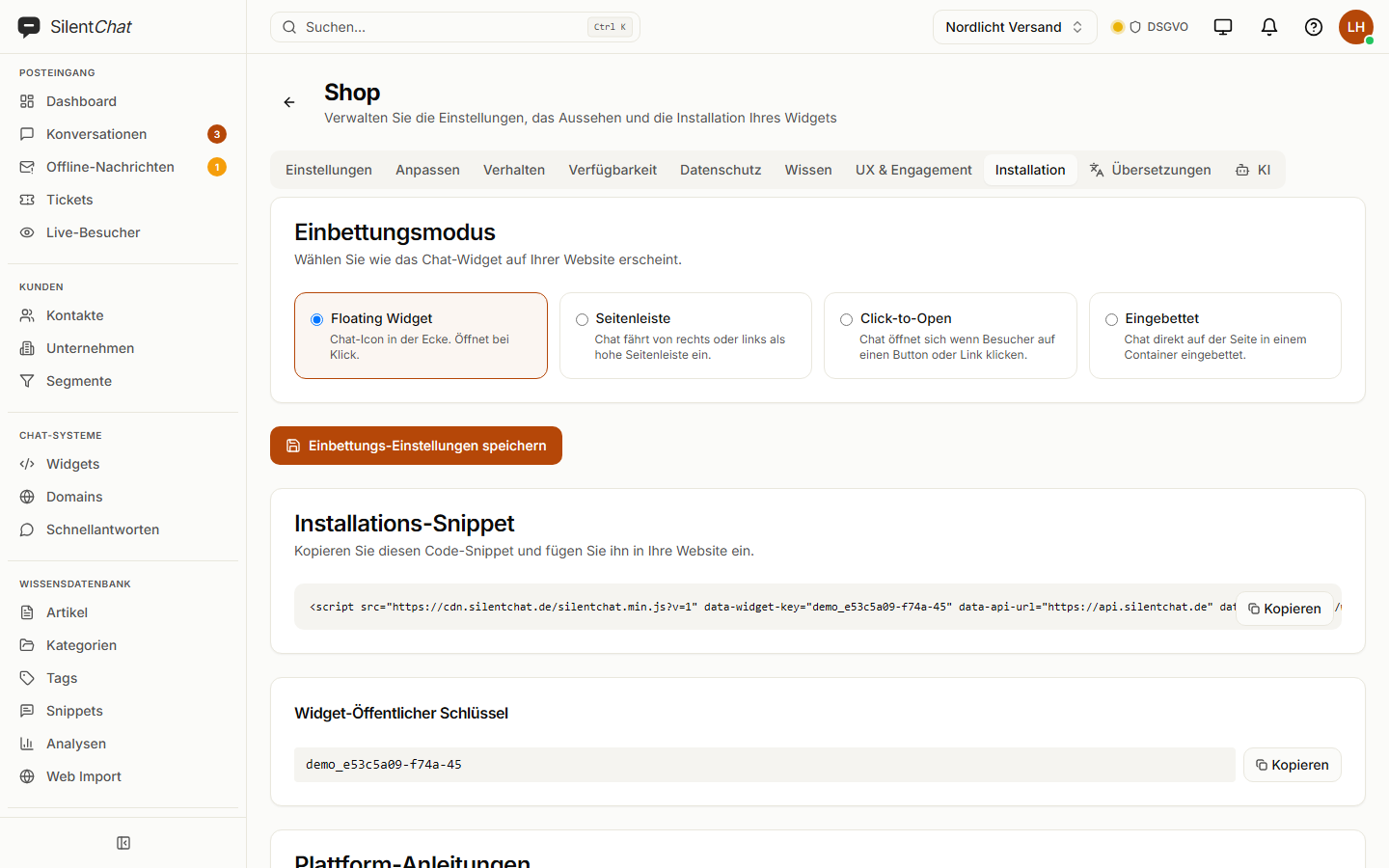Select the Installation tab
The width and height of the screenshot is (1389, 868).
(x=1030, y=170)
